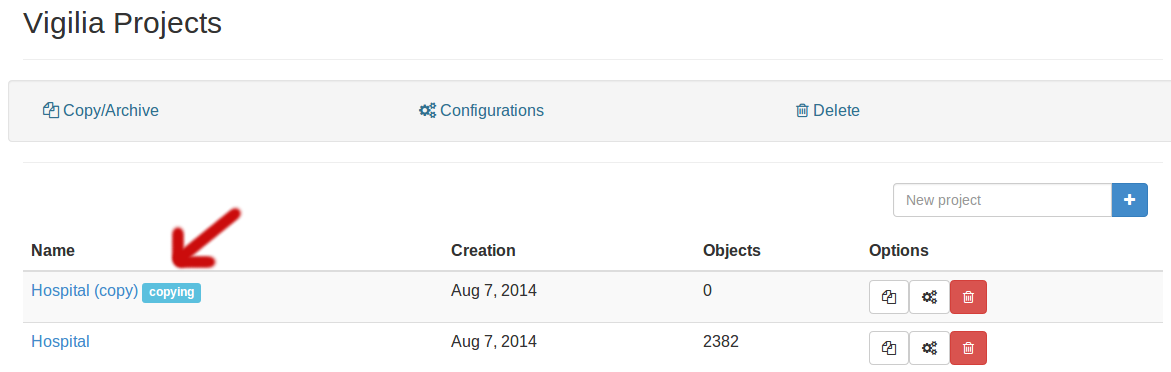Open the Hospital (copy) project link
Viewport: 1171px width, 372px height.
coord(84,291)
